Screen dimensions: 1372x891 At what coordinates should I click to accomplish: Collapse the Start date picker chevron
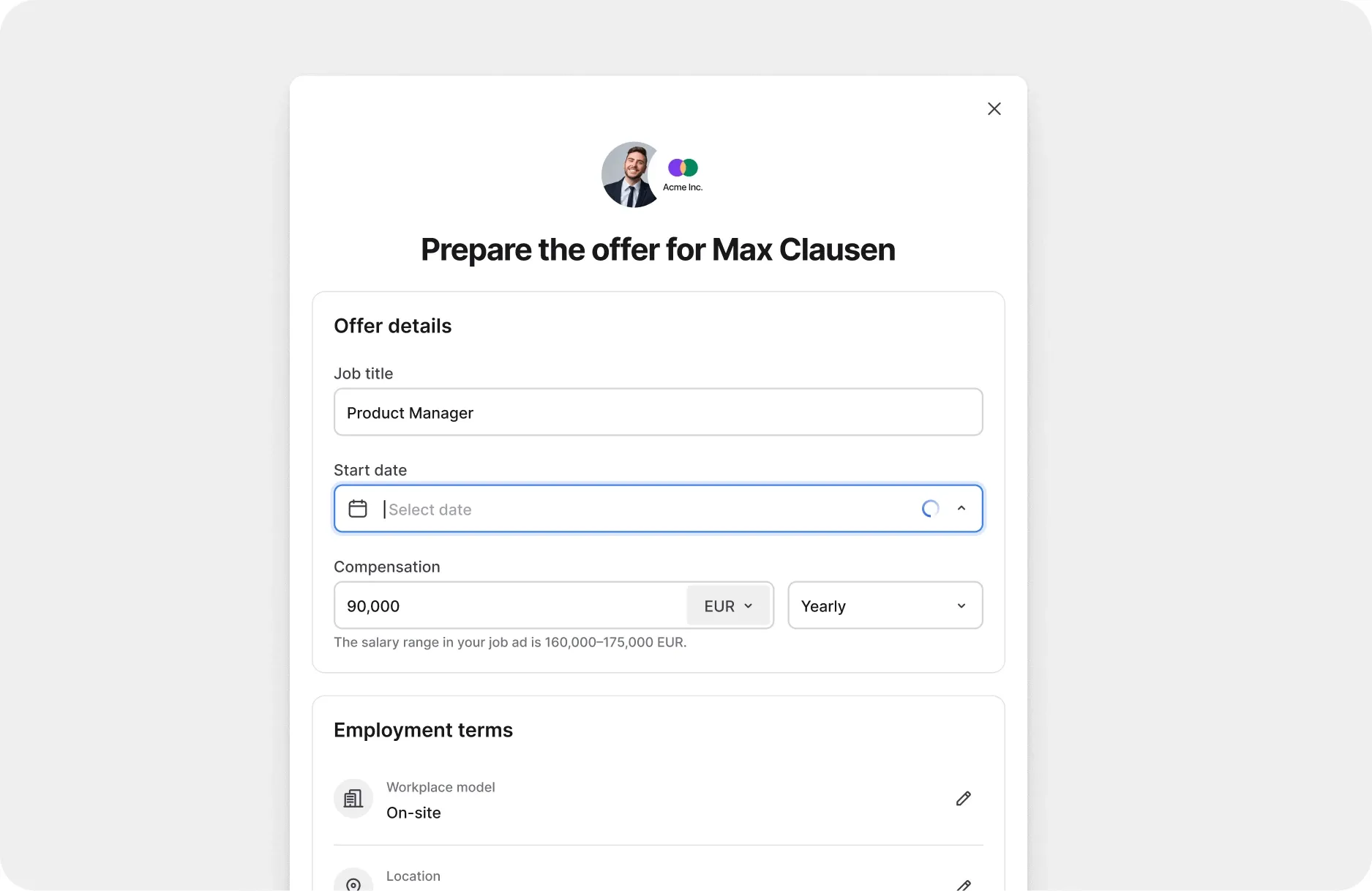click(x=961, y=508)
